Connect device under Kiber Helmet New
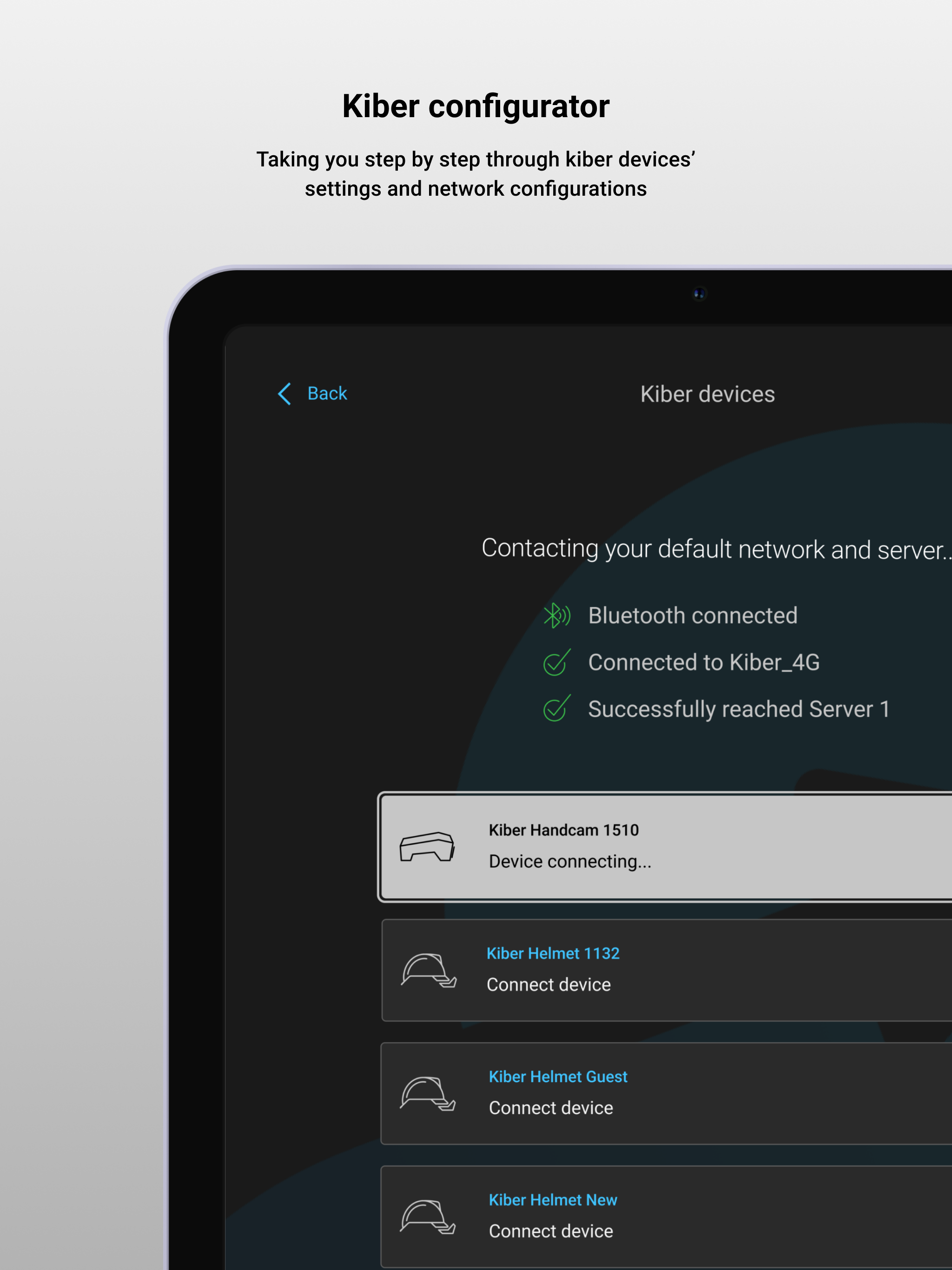952x1270 pixels. pyautogui.click(x=551, y=1231)
